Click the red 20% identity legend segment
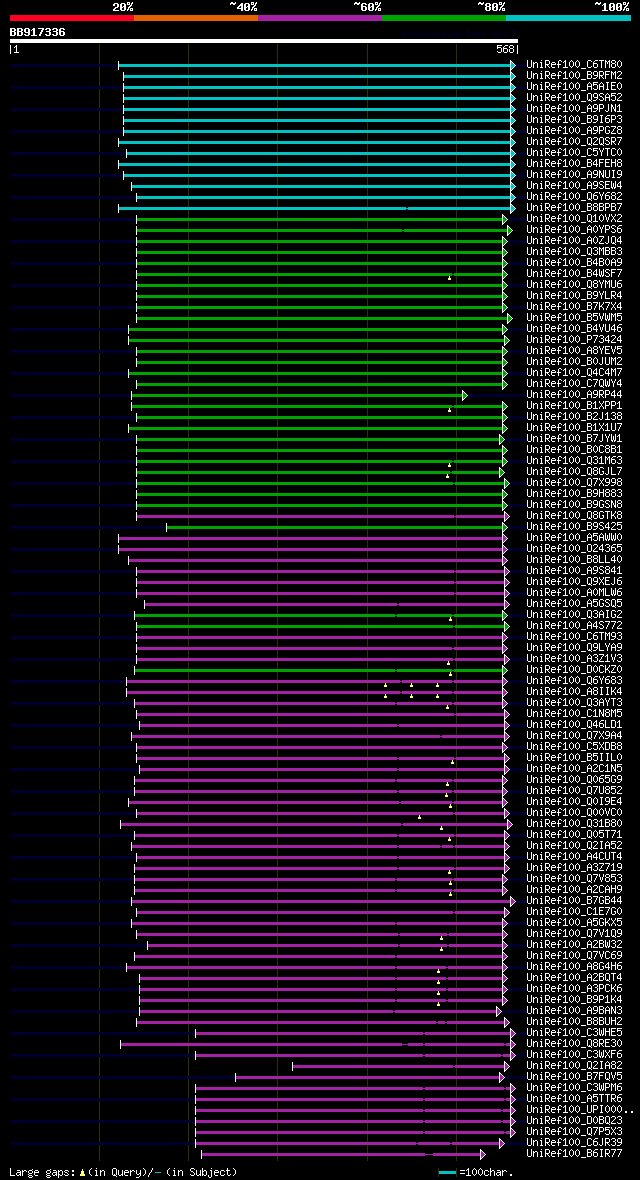This screenshot has width=640, height=1180. click(72, 17)
